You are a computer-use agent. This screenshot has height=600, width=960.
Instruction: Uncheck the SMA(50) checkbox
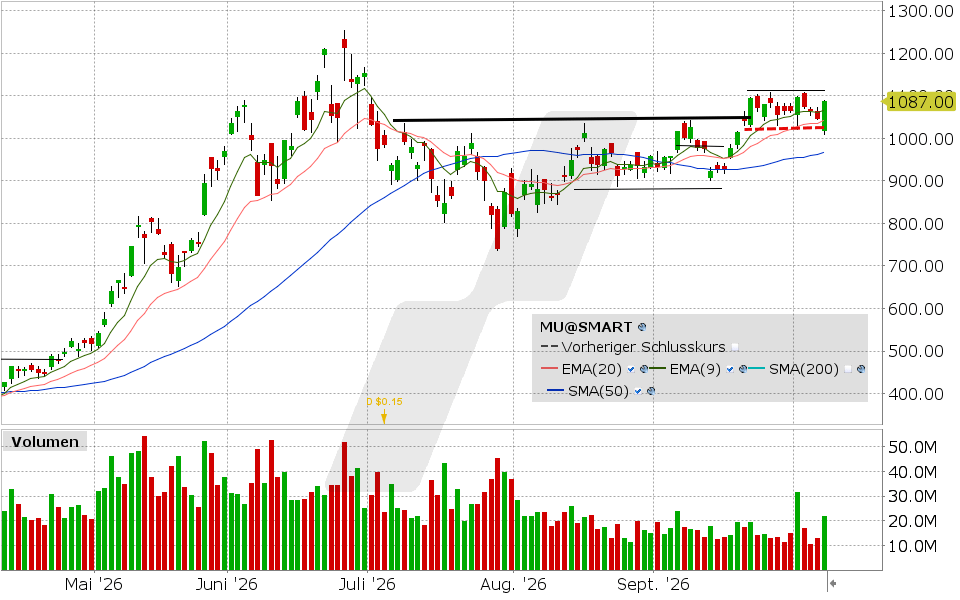(639, 391)
